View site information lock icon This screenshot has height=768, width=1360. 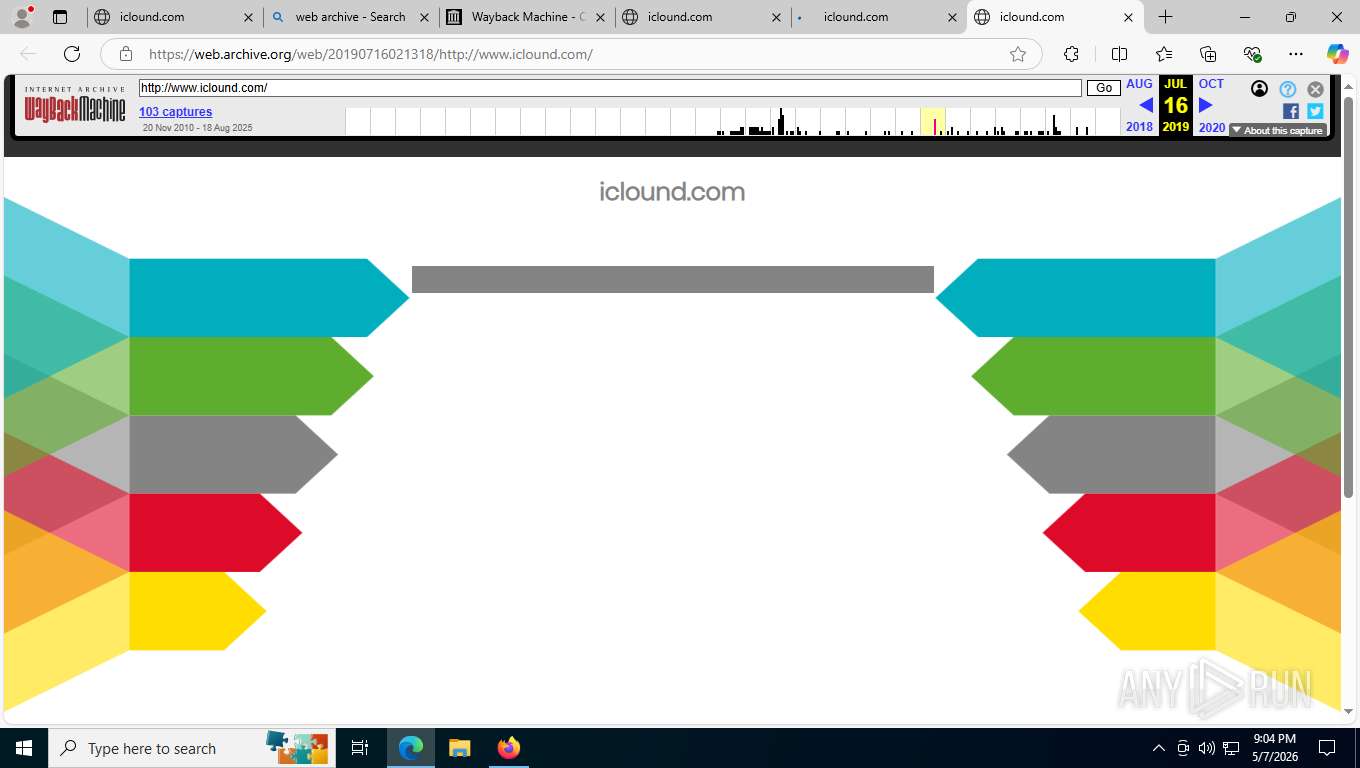(125, 54)
